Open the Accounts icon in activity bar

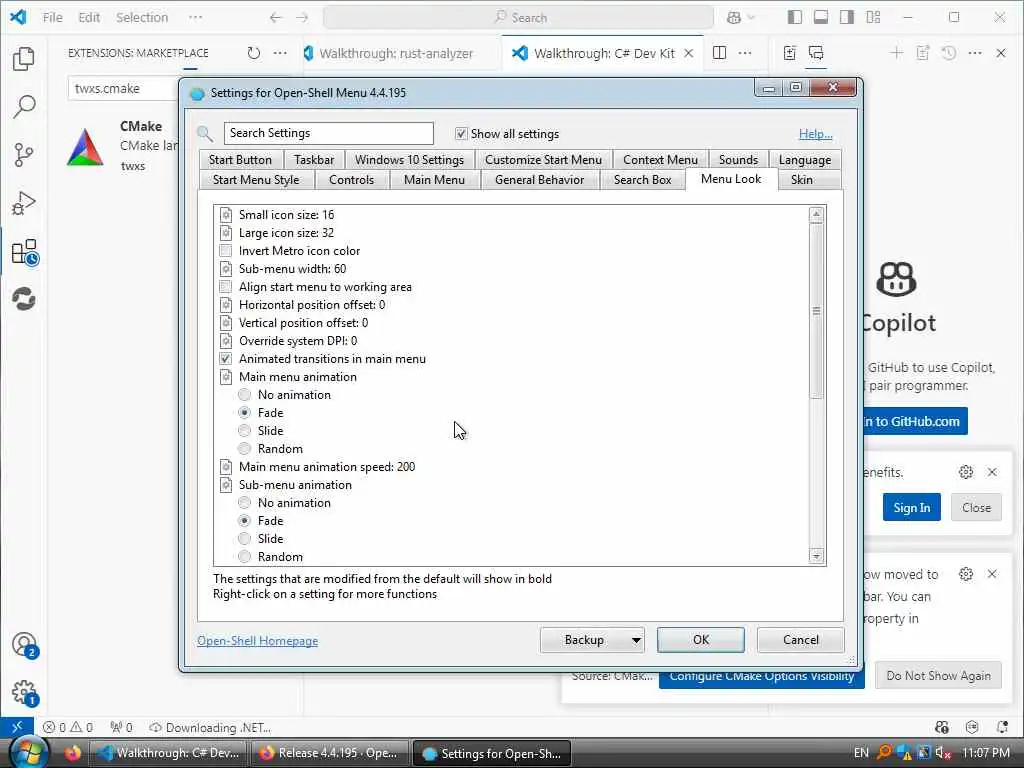(24, 645)
